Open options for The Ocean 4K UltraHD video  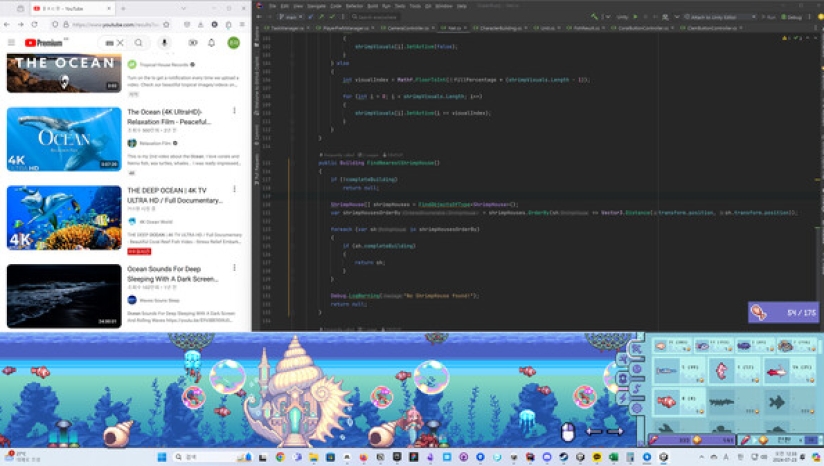tap(234, 110)
